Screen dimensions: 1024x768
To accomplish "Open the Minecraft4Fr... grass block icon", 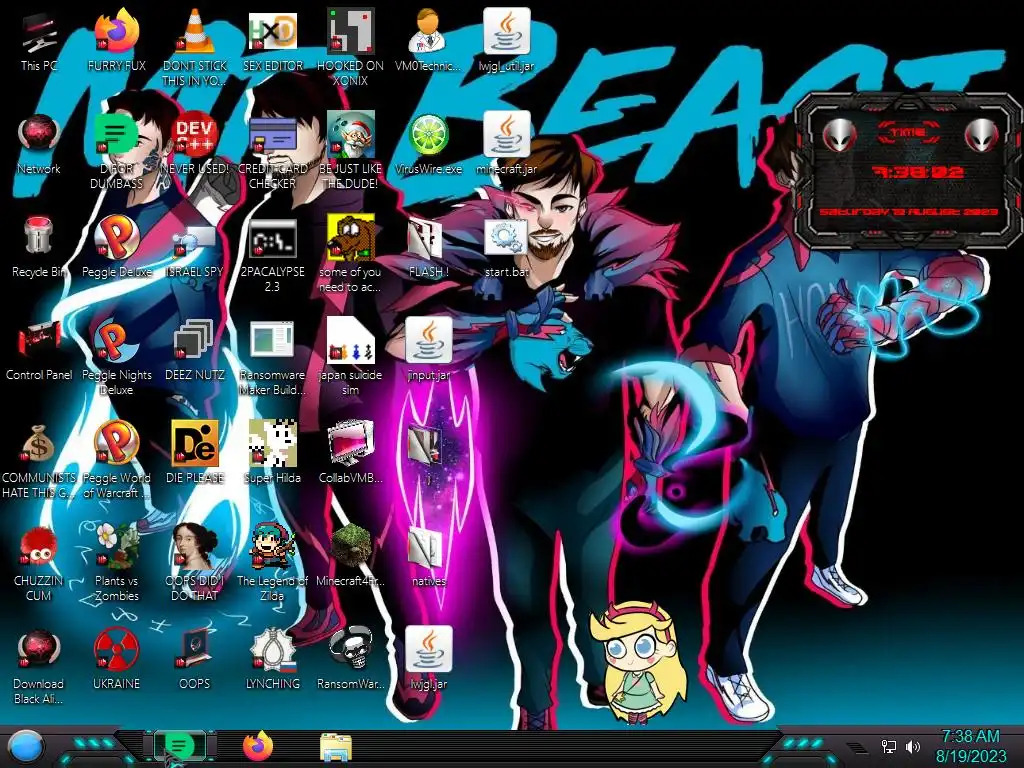I will coord(350,557).
